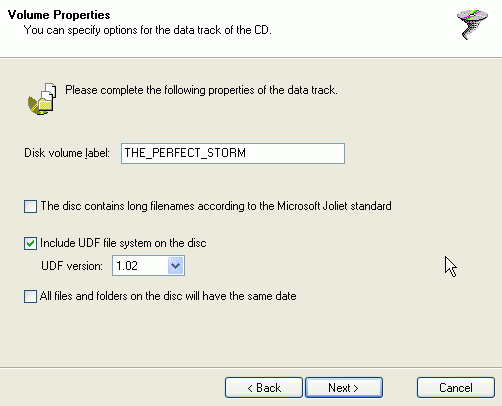502x406 pixels.
Task: Focus the Disk volume label input field
Action: click(233, 153)
